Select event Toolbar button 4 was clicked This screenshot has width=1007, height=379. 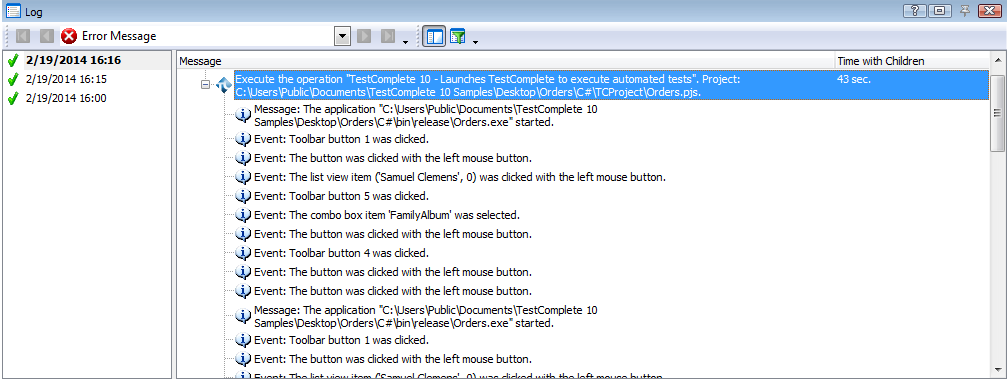click(x=341, y=252)
